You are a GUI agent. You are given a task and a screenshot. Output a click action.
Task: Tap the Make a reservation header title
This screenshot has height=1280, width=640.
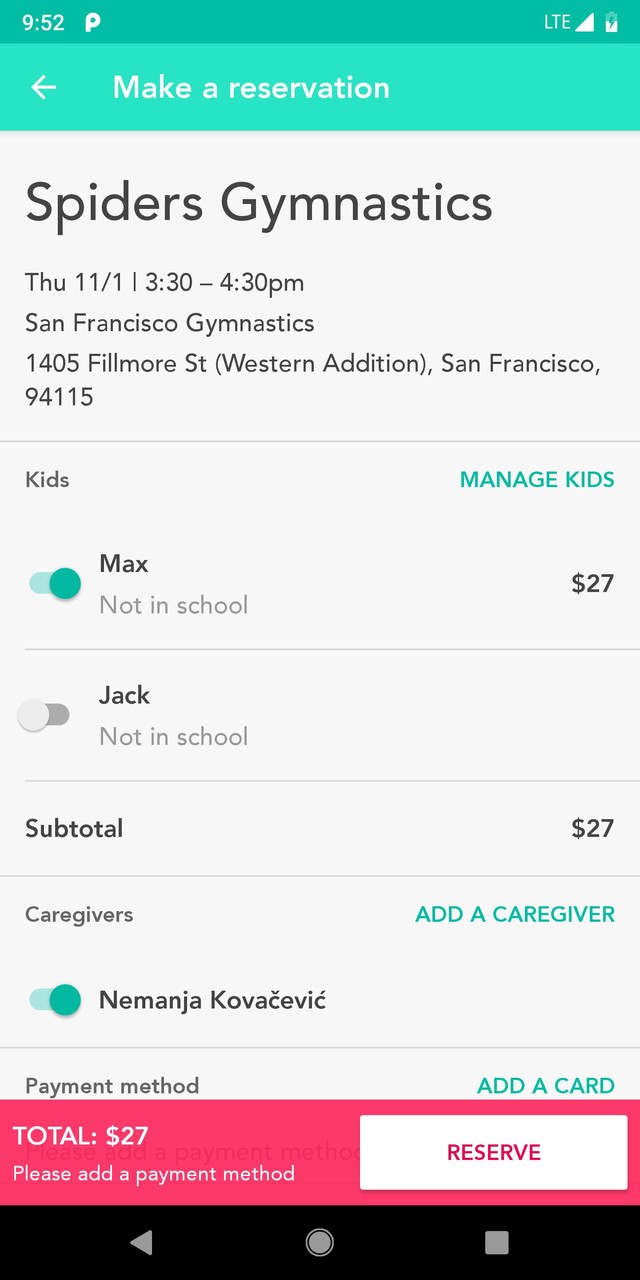(x=251, y=87)
